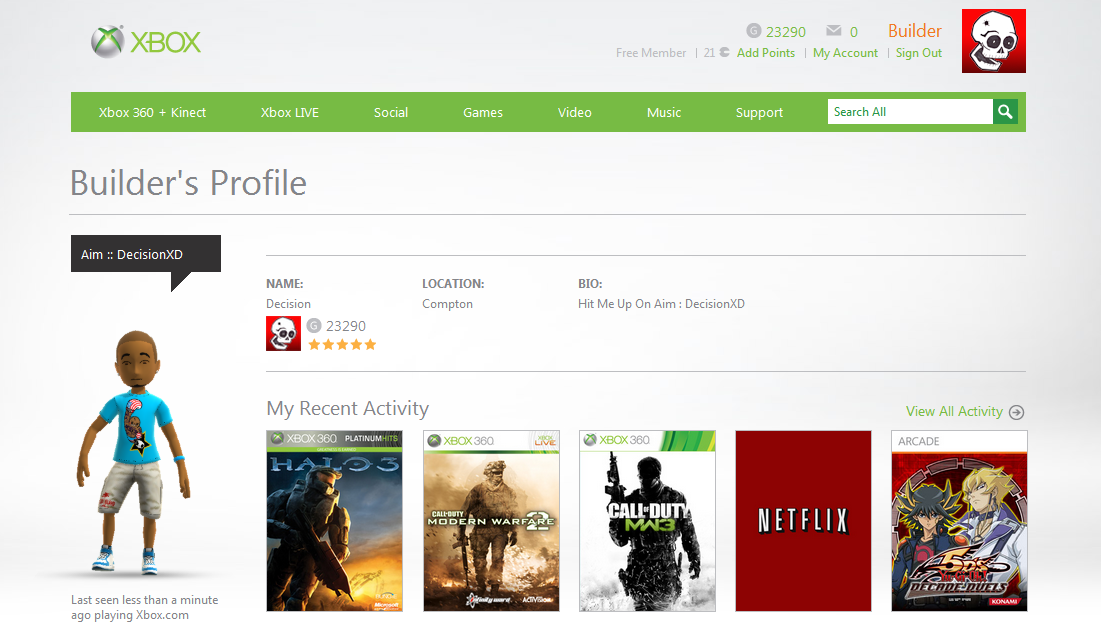Screen dimensions: 1101x626
Task: Open the Social menu
Action: [x=391, y=112]
